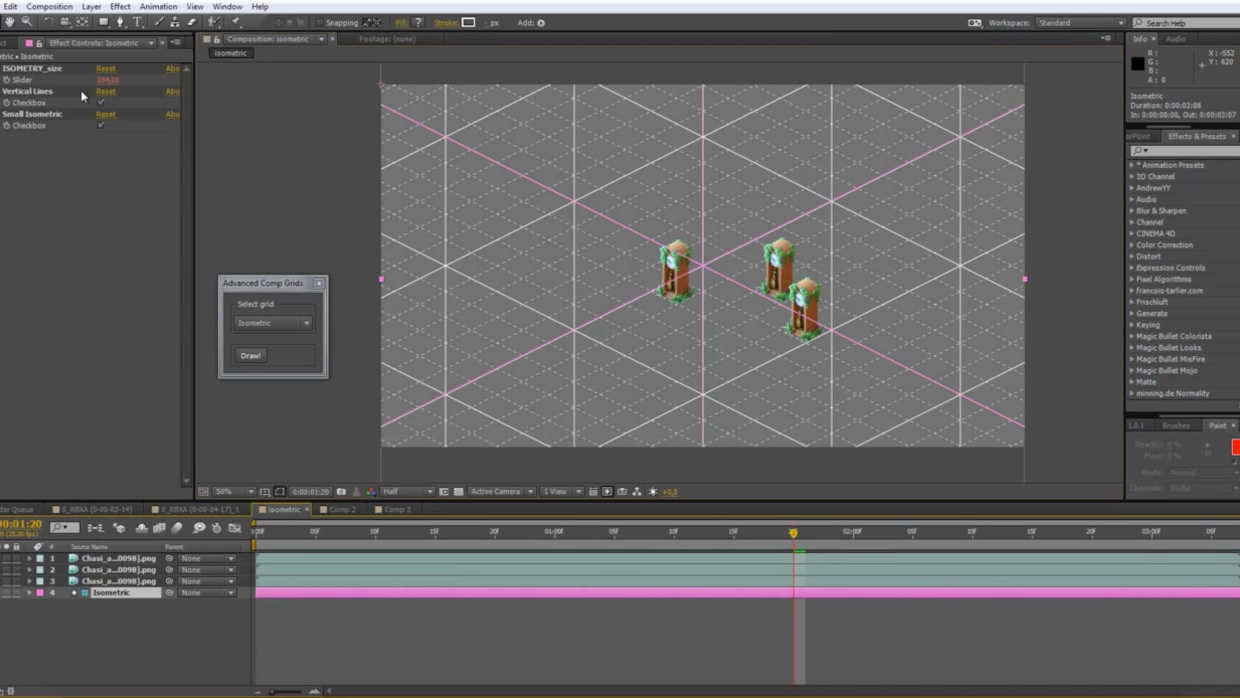Switch to the Audio panel tab

pyautogui.click(x=1175, y=39)
